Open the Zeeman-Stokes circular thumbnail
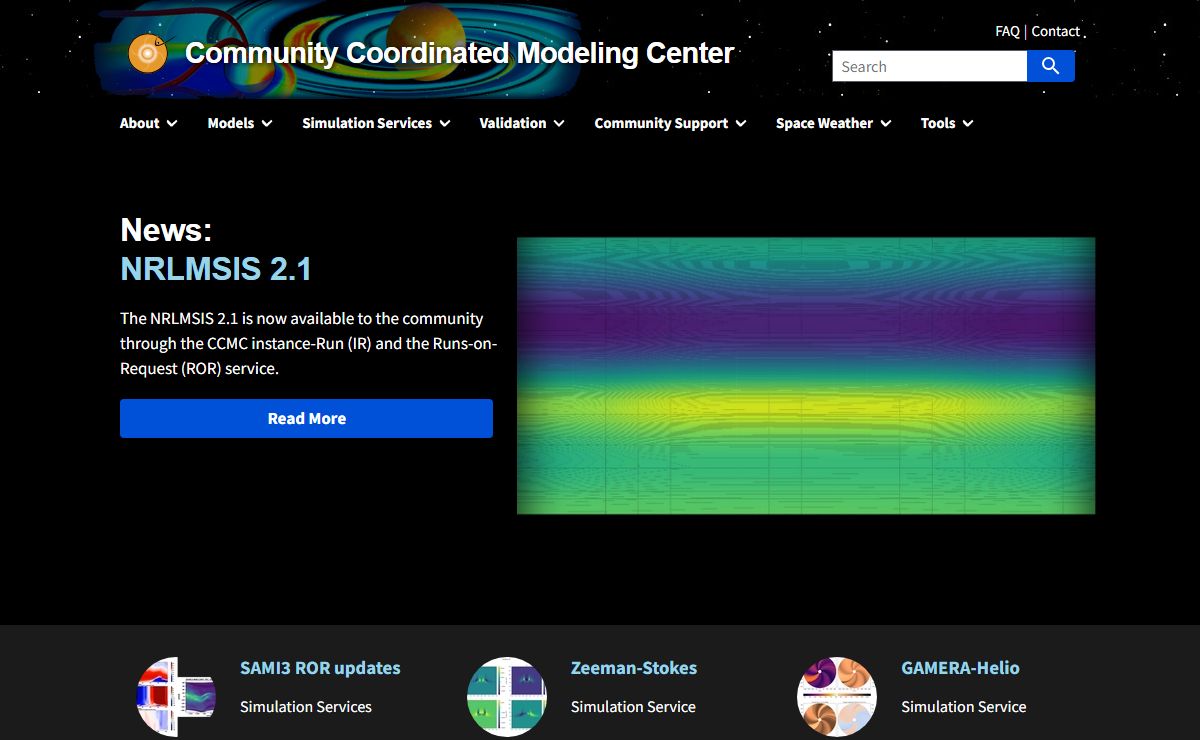1200x740 pixels. (507, 697)
